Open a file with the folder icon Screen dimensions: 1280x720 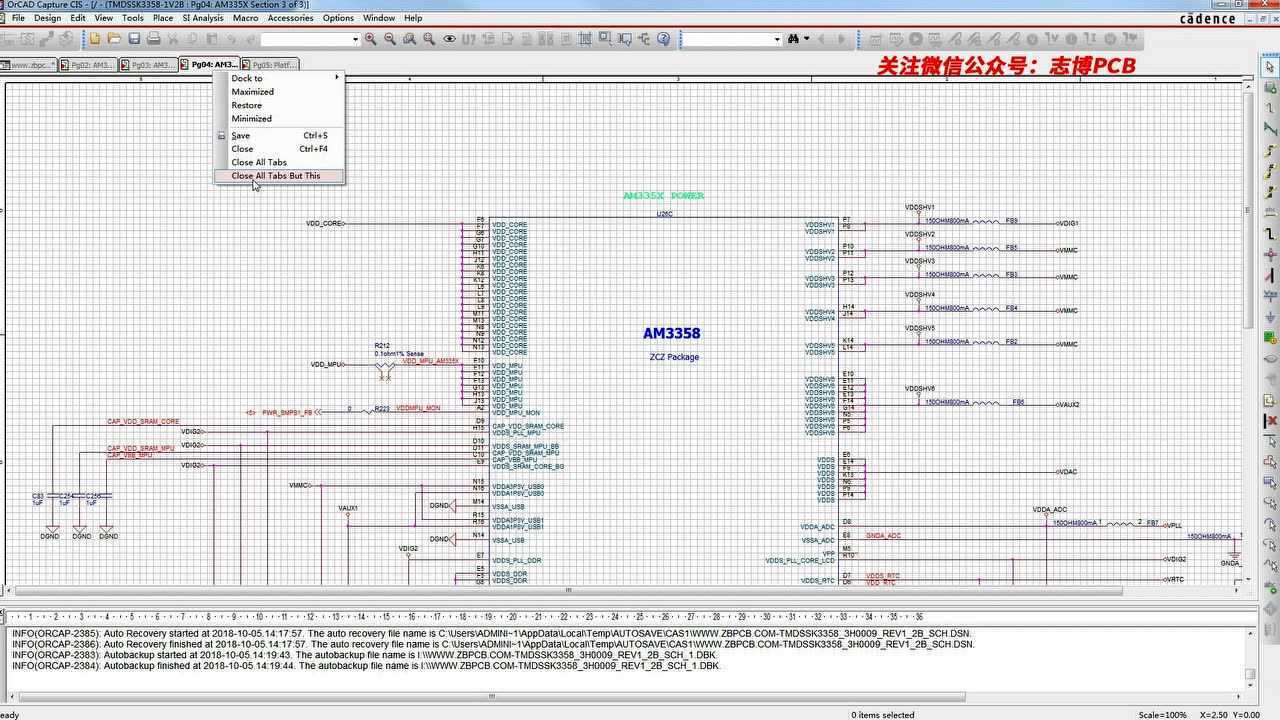115,39
